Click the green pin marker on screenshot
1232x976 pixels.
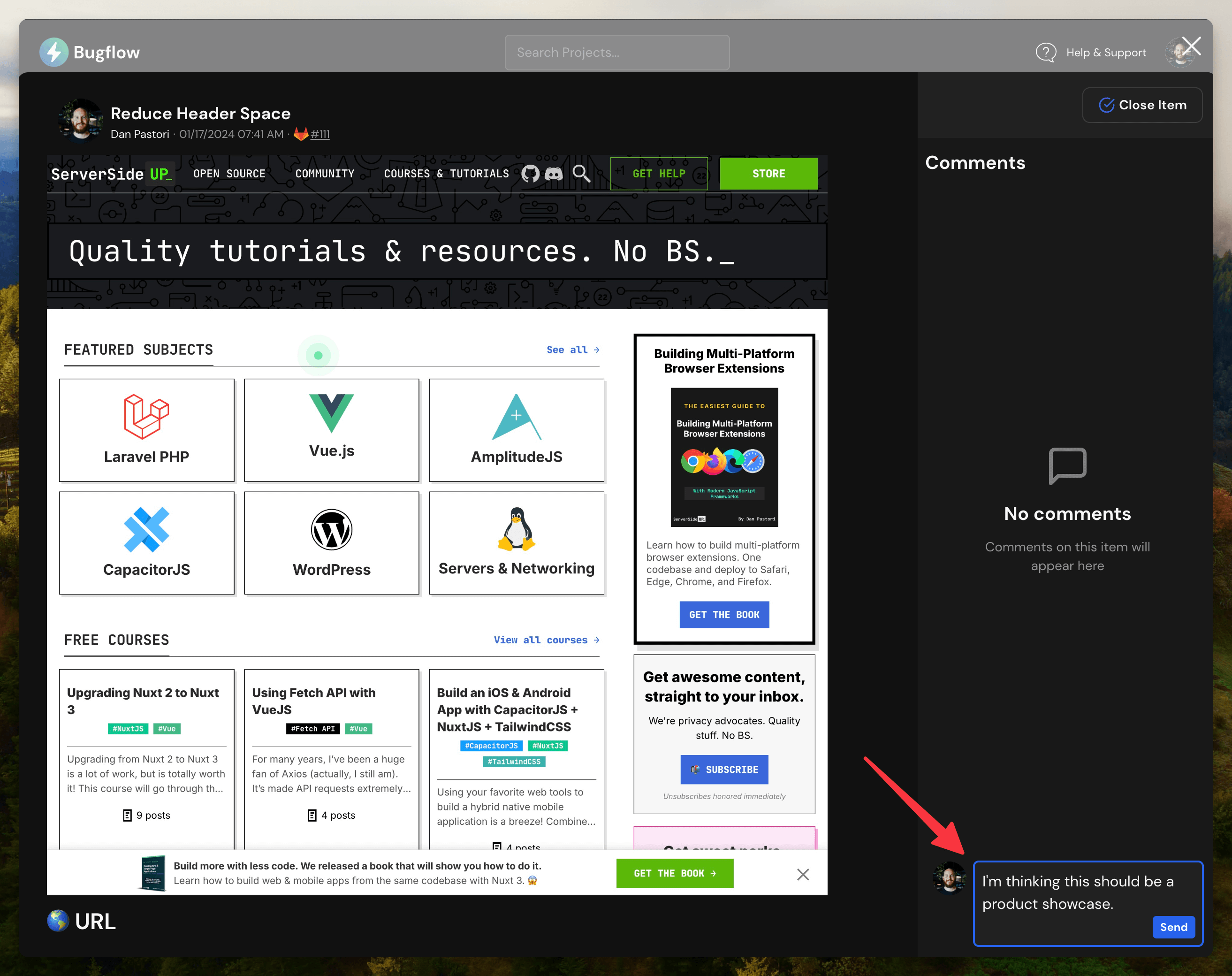coord(318,355)
